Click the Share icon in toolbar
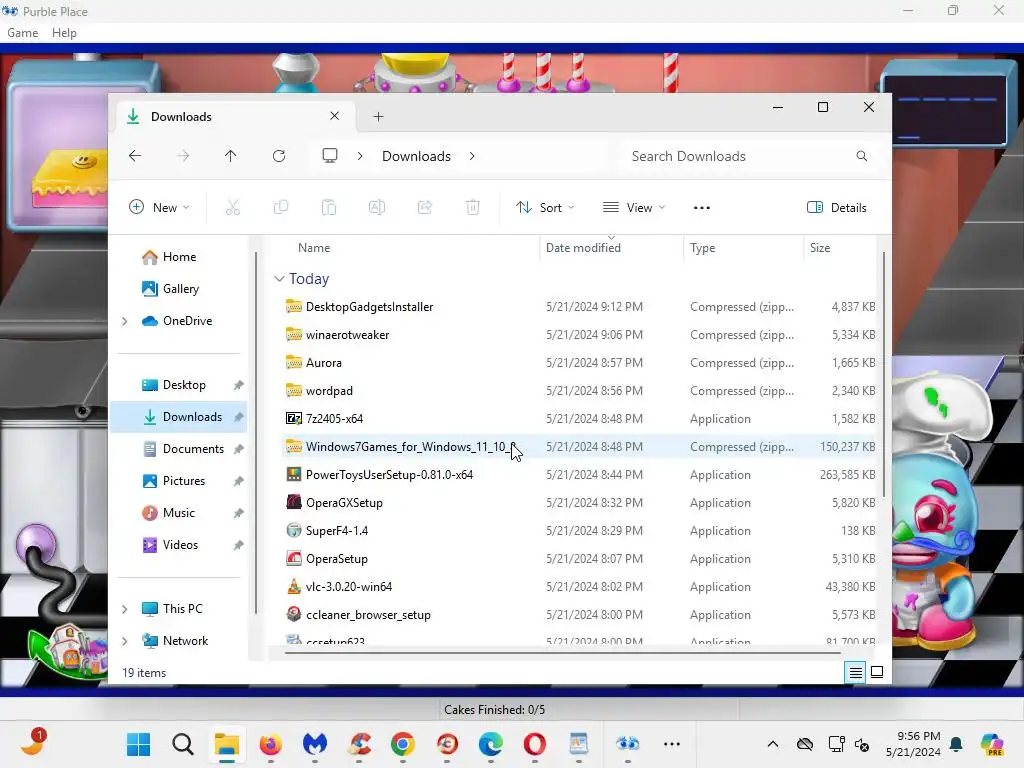Viewport: 1024px width, 768px height. click(x=424, y=208)
